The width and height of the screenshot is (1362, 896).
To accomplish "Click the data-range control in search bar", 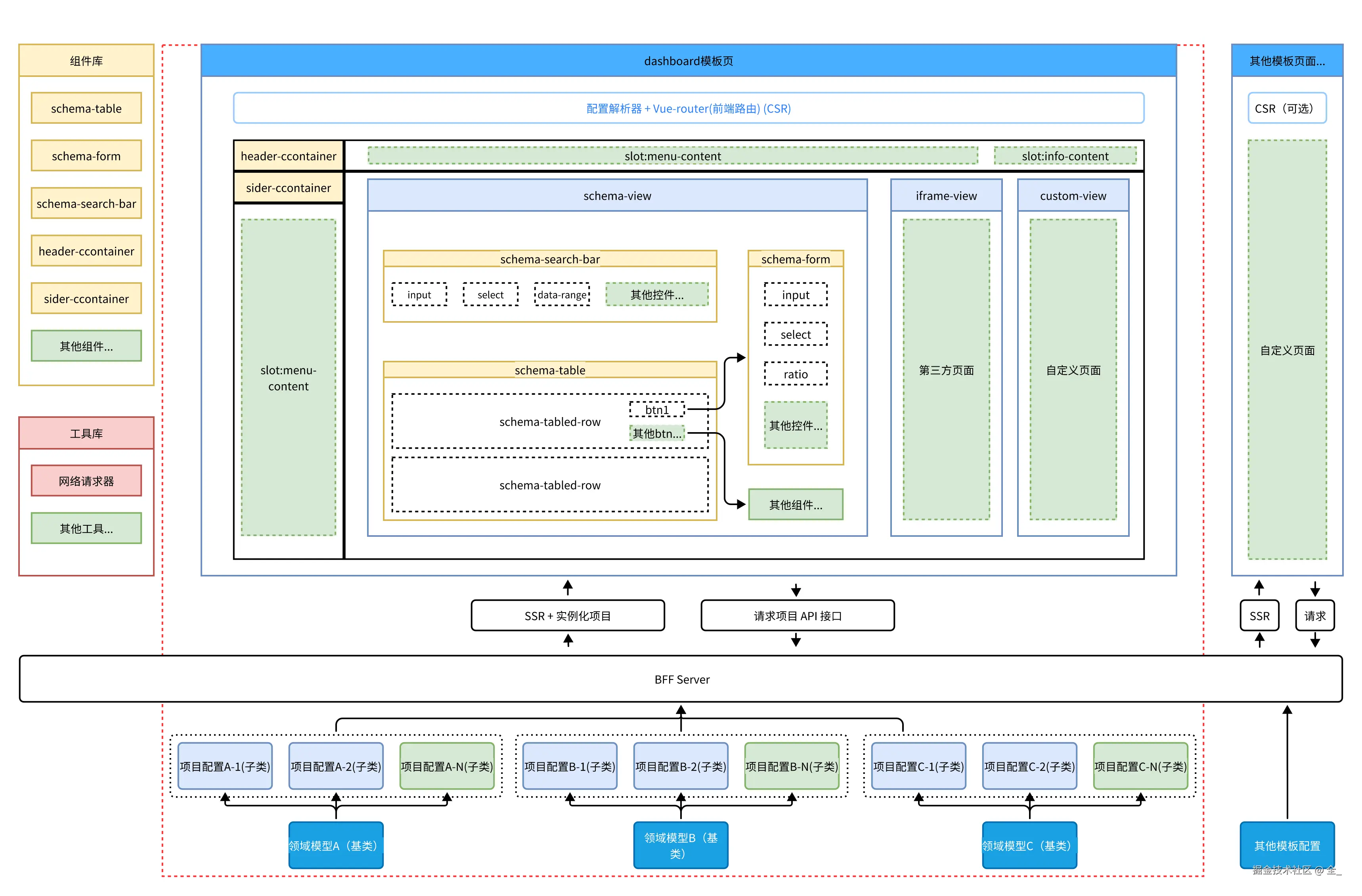I will pyautogui.click(x=561, y=294).
